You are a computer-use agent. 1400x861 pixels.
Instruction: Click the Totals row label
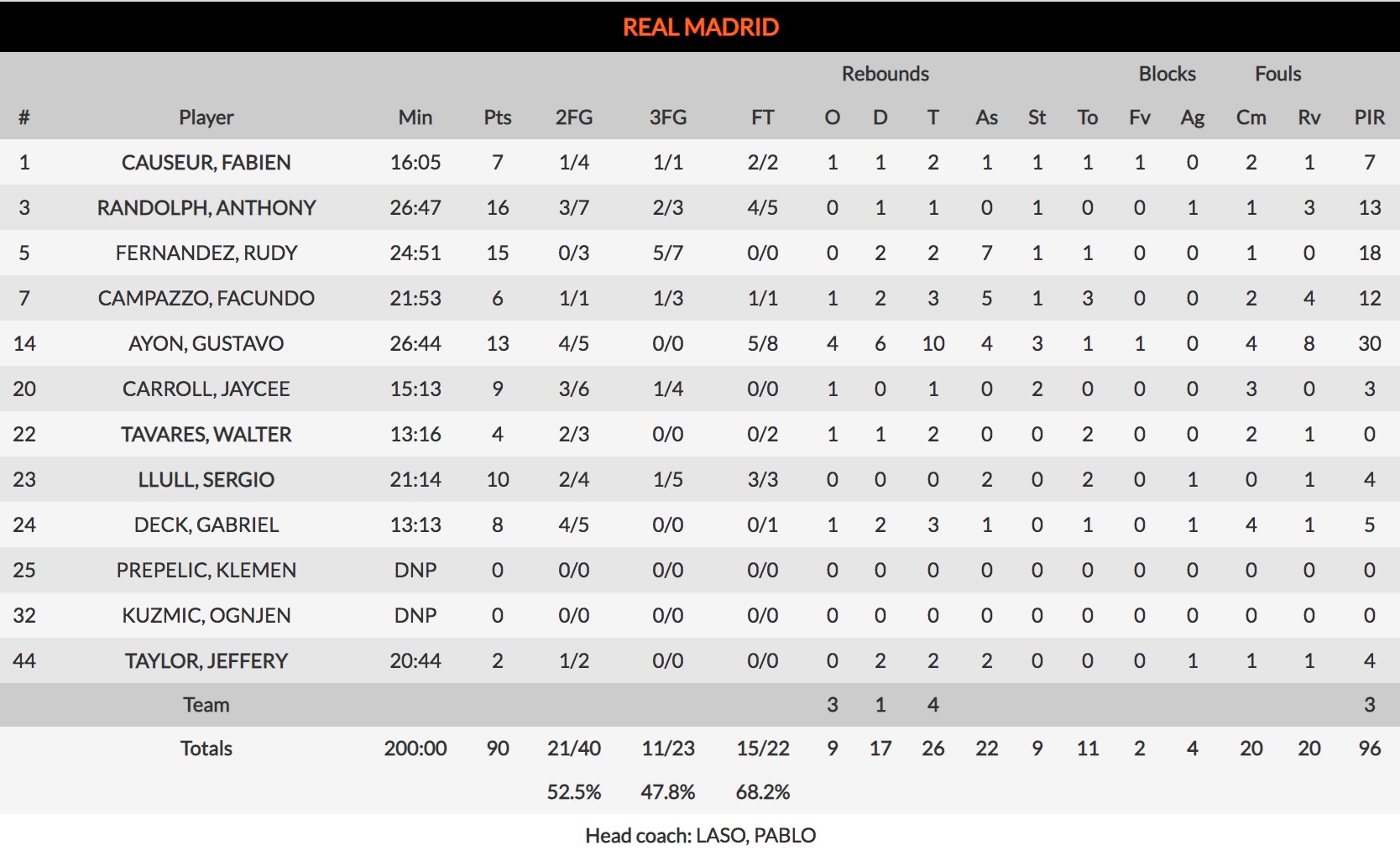[206, 749]
